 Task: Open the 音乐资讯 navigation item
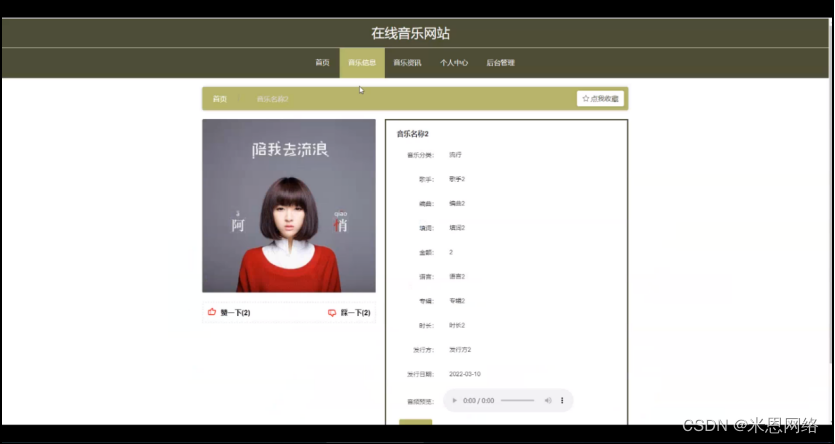(407, 63)
